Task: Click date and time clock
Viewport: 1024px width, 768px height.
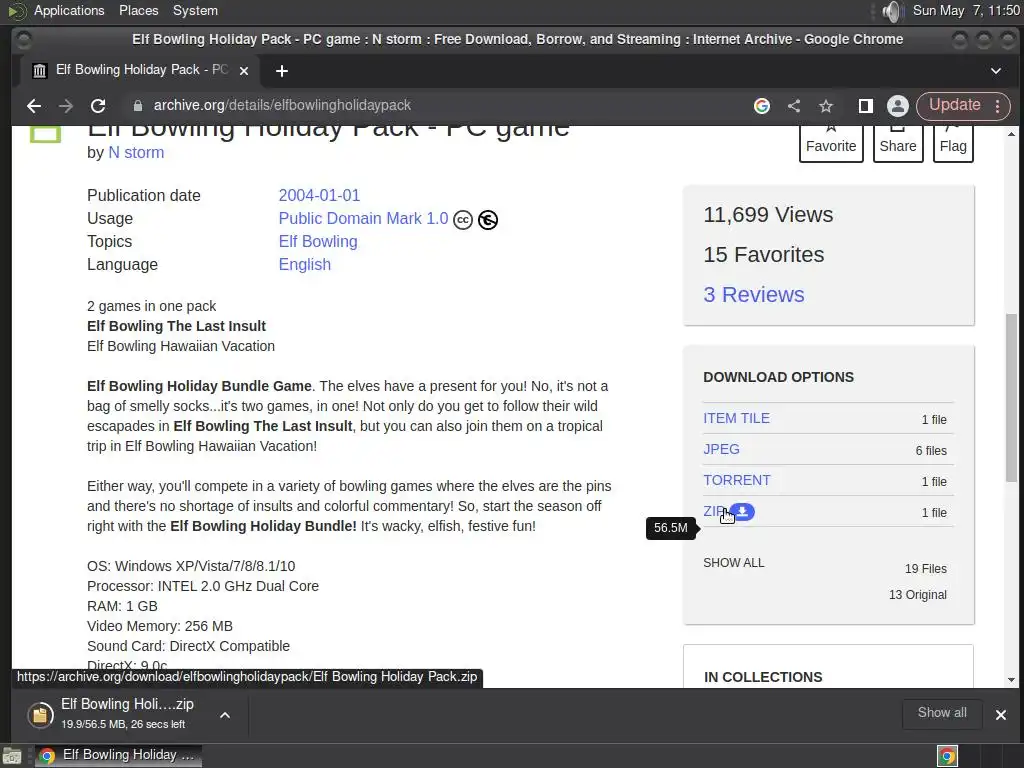Action: coord(966,10)
